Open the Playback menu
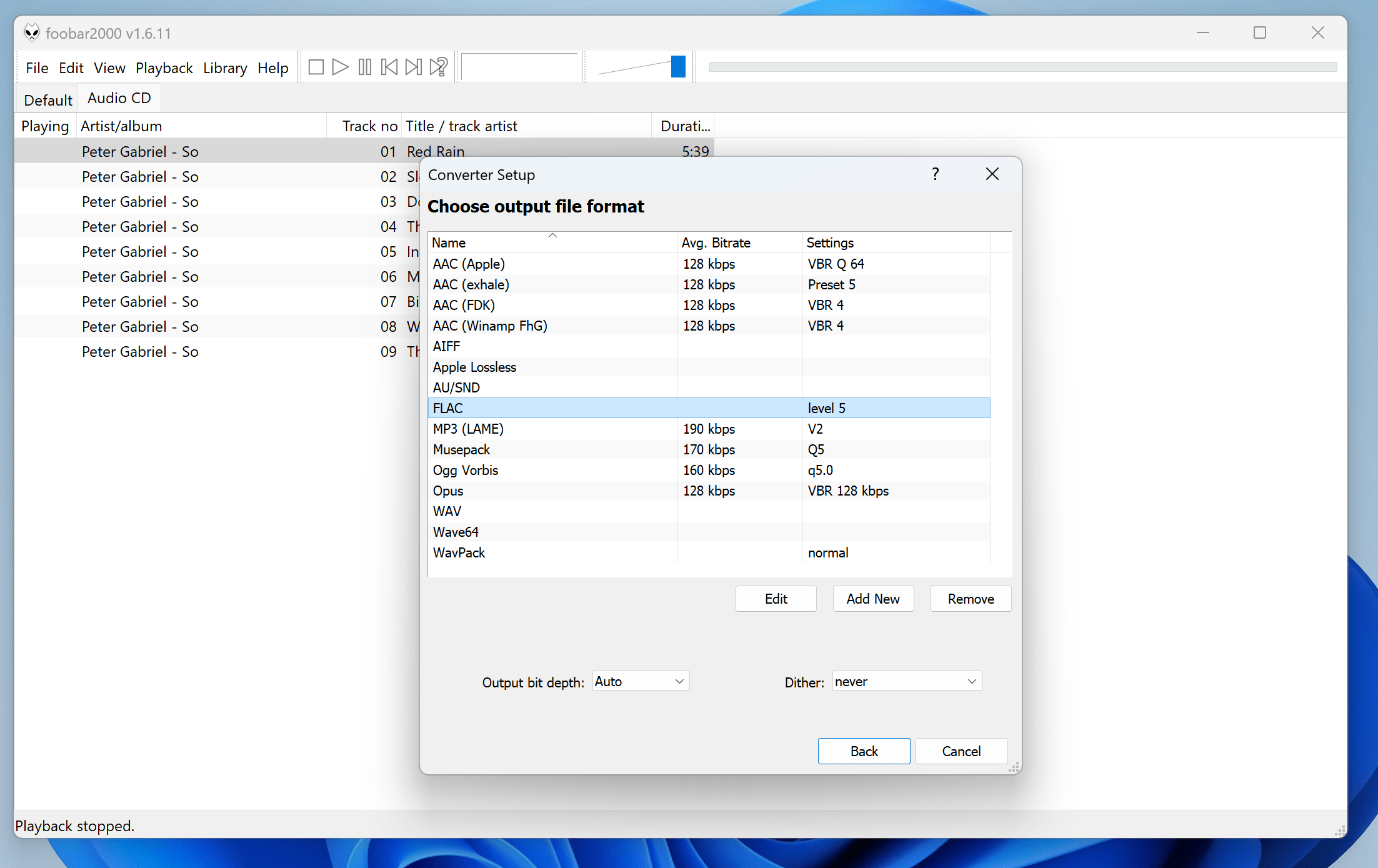Screen dimensions: 1378x868 tap(164, 67)
